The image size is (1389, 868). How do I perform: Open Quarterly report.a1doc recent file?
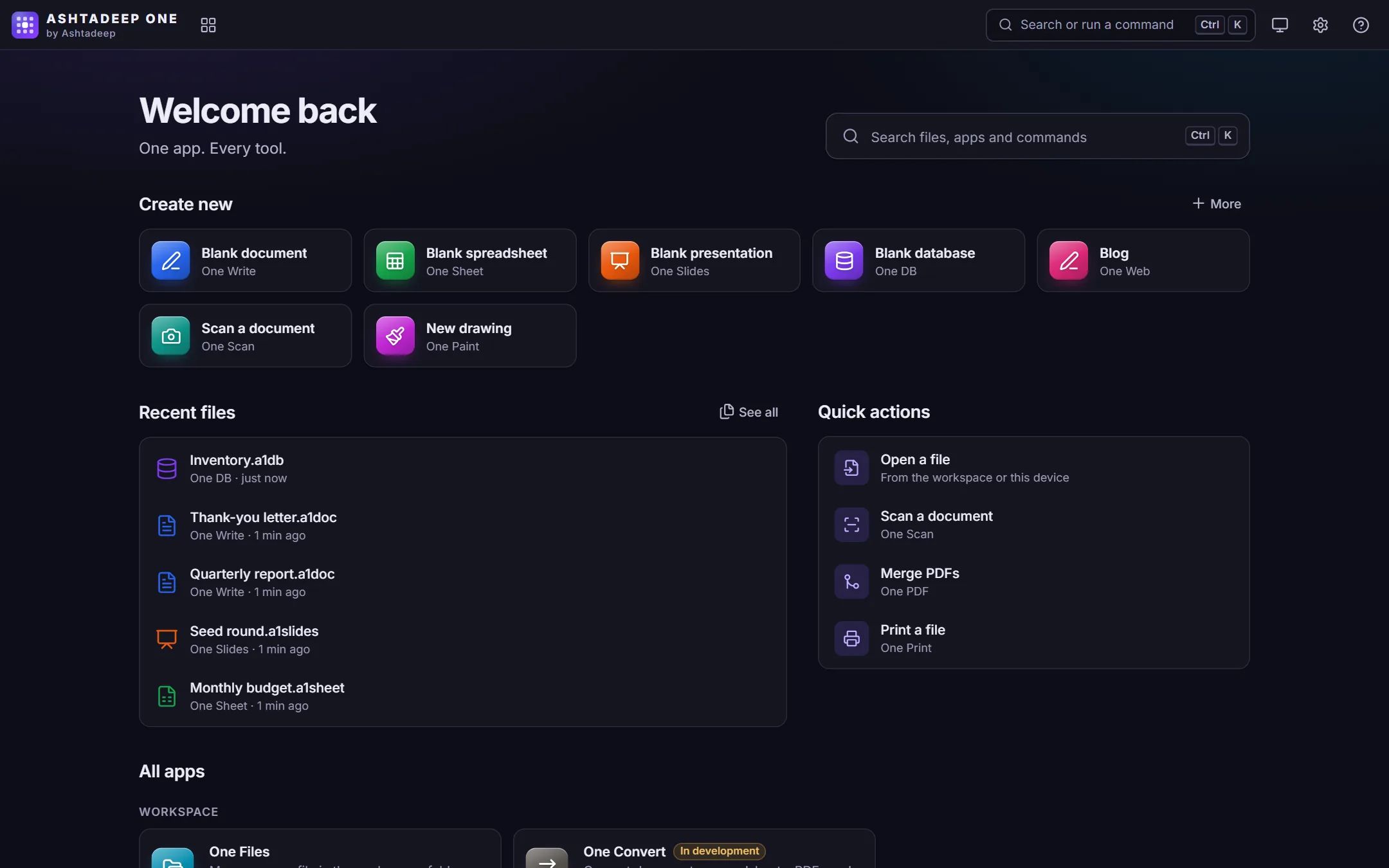[x=462, y=583]
